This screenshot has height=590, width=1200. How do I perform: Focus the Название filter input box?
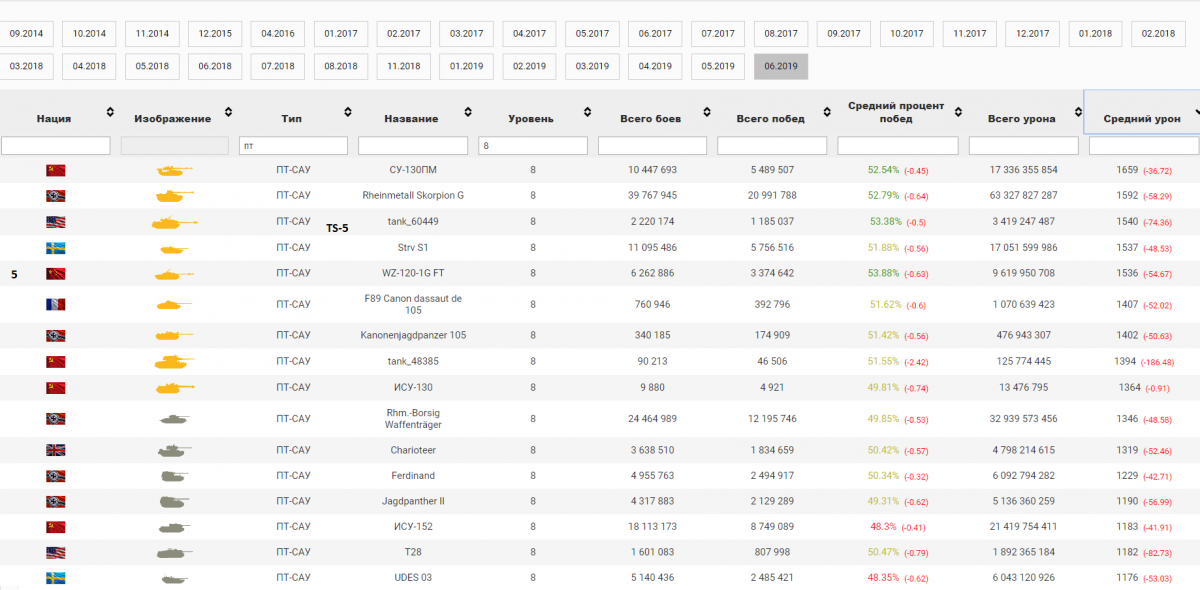412,146
